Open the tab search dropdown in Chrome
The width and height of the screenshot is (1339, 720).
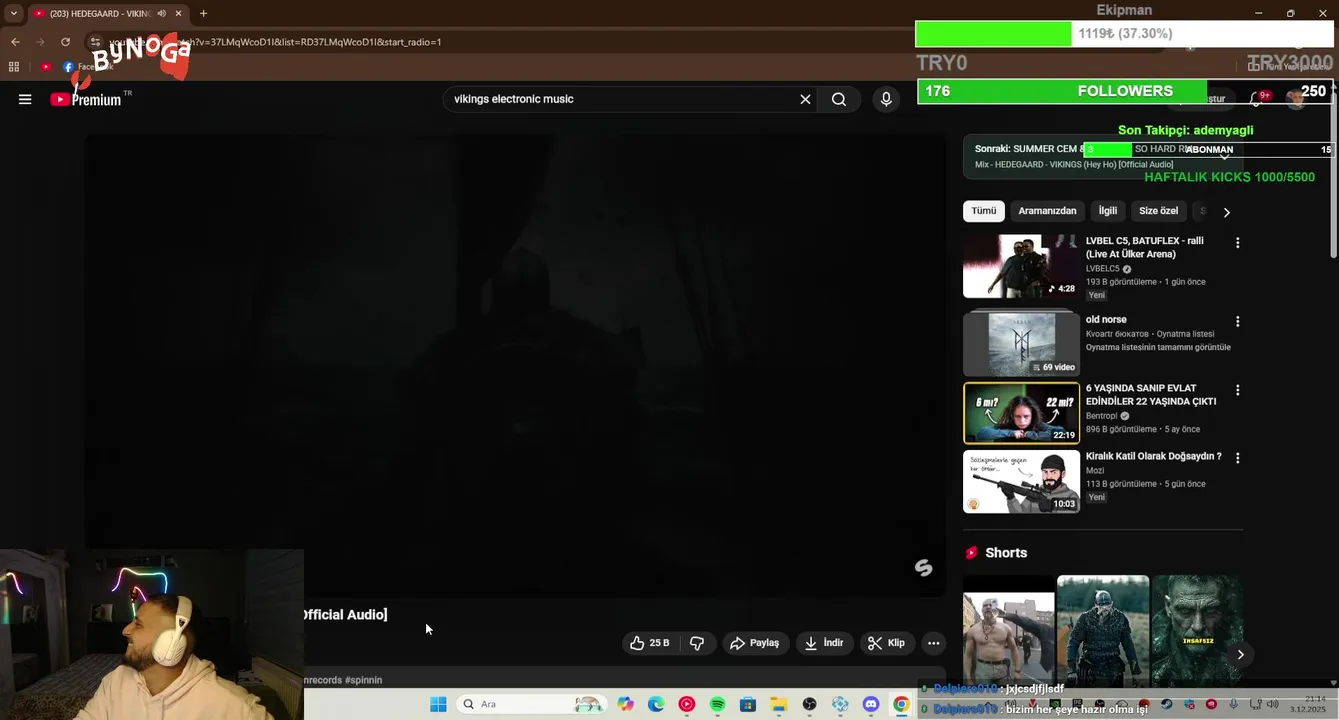(13, 13)
